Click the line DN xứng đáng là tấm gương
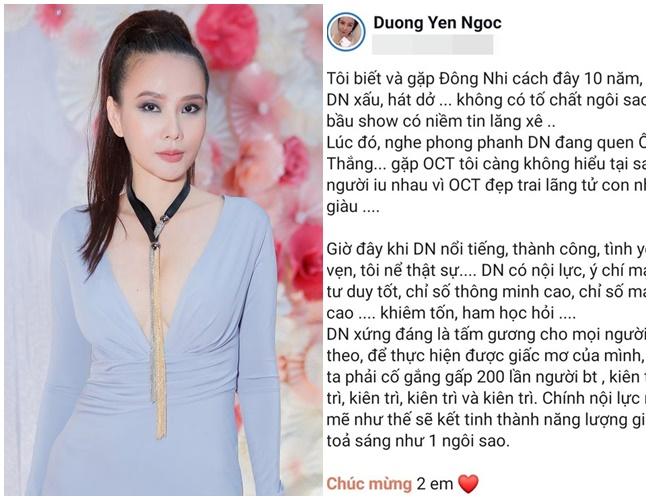Image resolution: width=650 pixels, height=500 pixels. pyautogui.click(x=486, y=334)
